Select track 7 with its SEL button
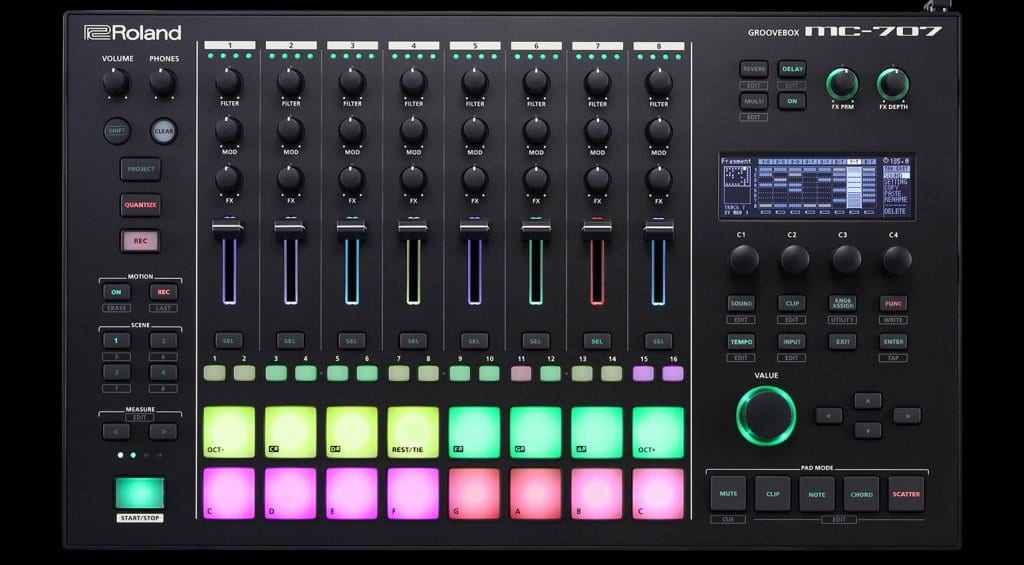Image resolution: width=1024 pixels, height=565 pixels. point(597,340)
